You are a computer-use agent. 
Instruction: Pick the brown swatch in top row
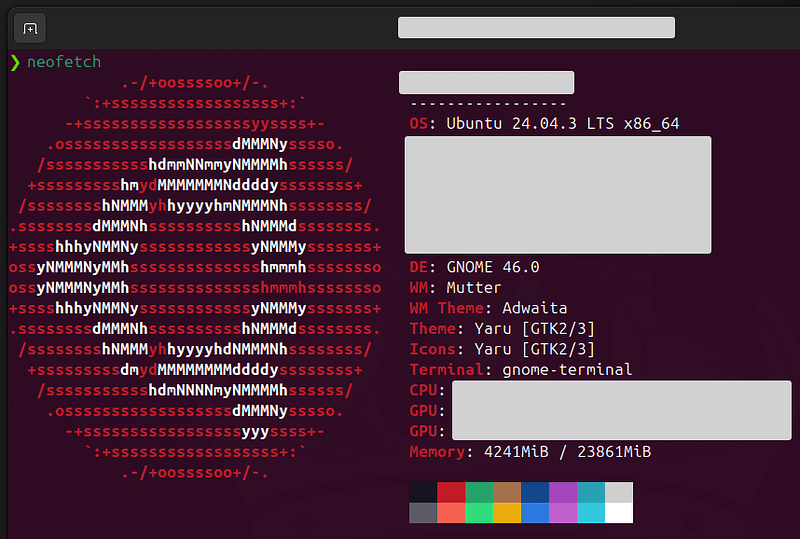507,492
